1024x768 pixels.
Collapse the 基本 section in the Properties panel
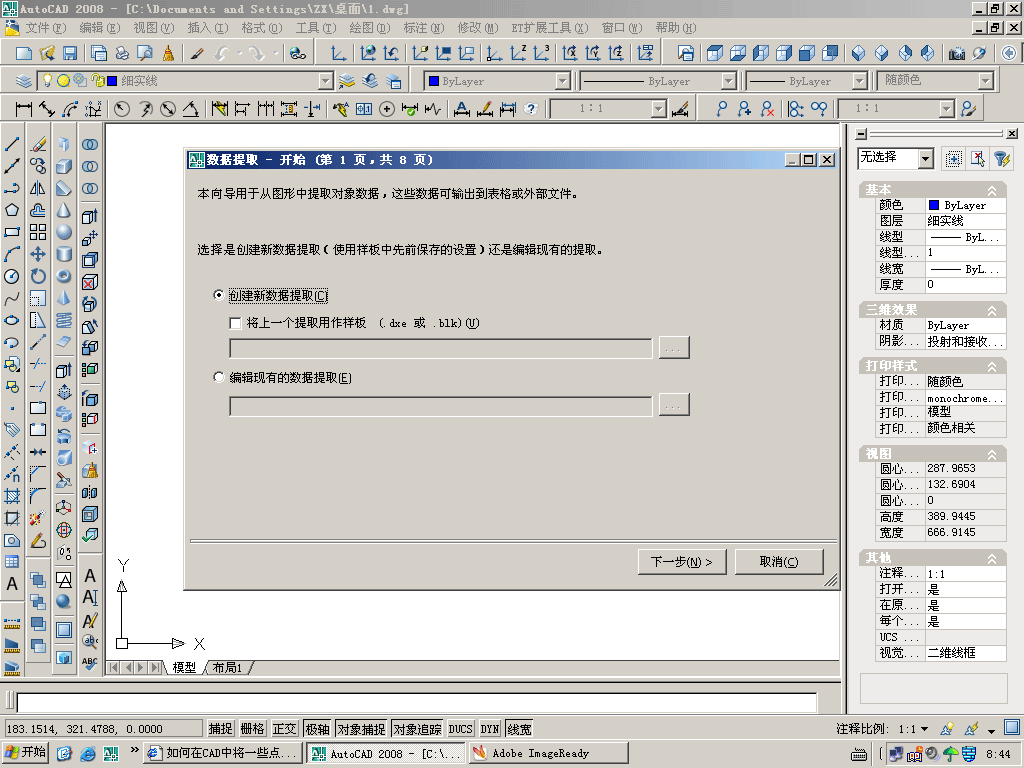click(992, 190)
